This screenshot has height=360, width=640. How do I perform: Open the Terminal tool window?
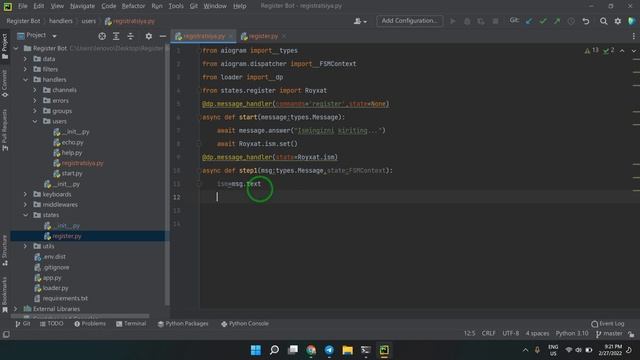tap(131, 324)
